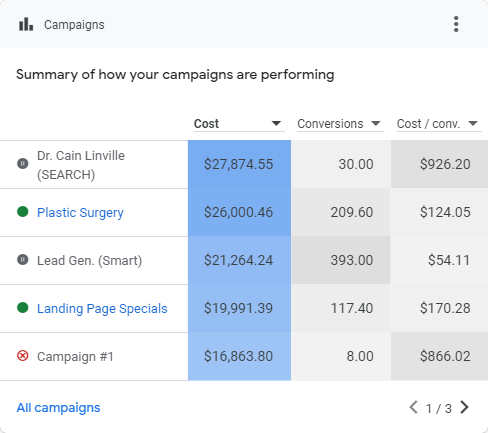Click the Campaigns bar chart icon
The height and width of the screenshot is (433, 488).
pyautogui.click(x=26, y=24)
